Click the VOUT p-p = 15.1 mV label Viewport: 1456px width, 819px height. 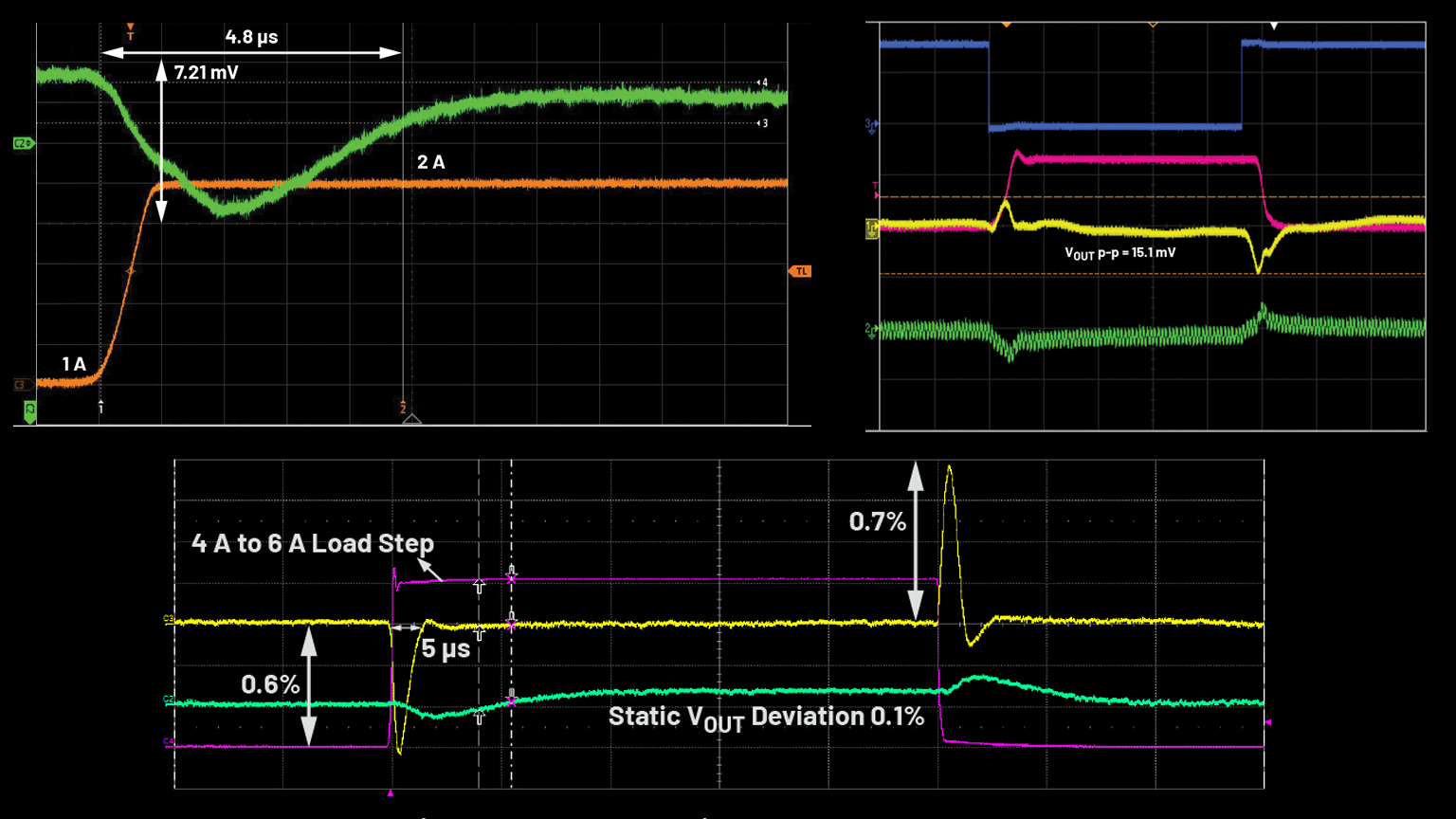click(1120, 253)
